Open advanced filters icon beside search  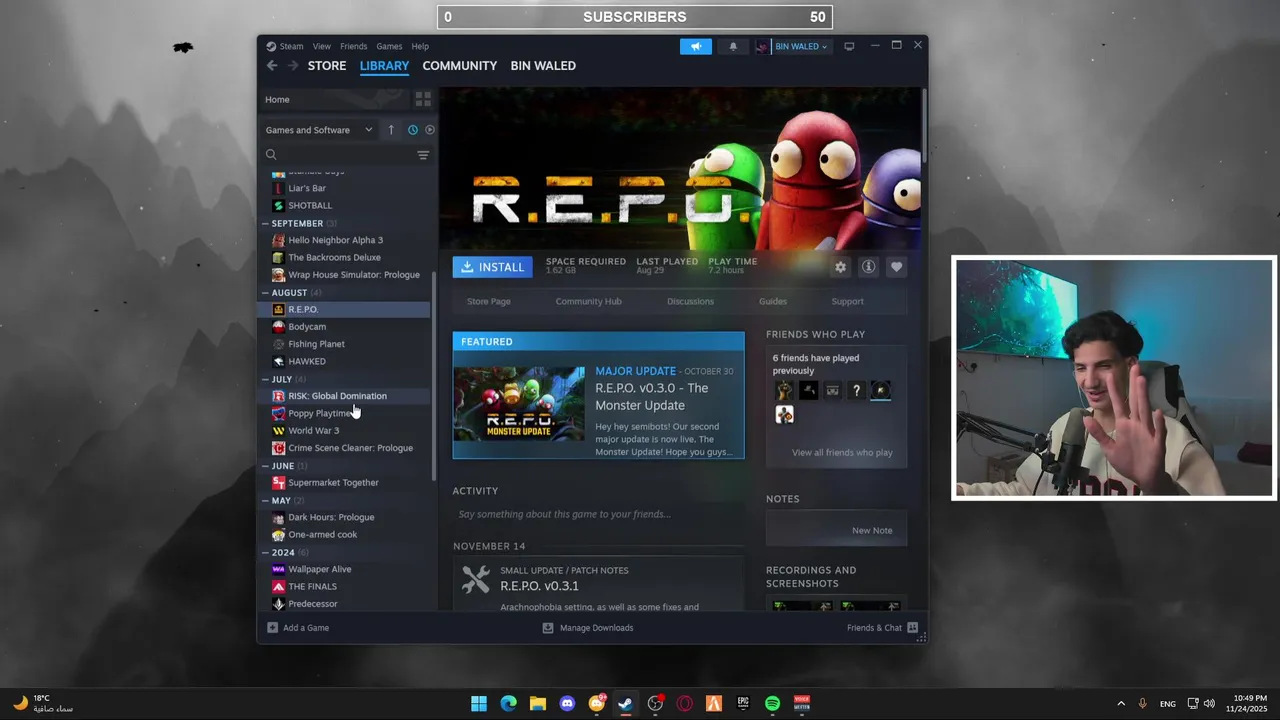tap(423, 155)
